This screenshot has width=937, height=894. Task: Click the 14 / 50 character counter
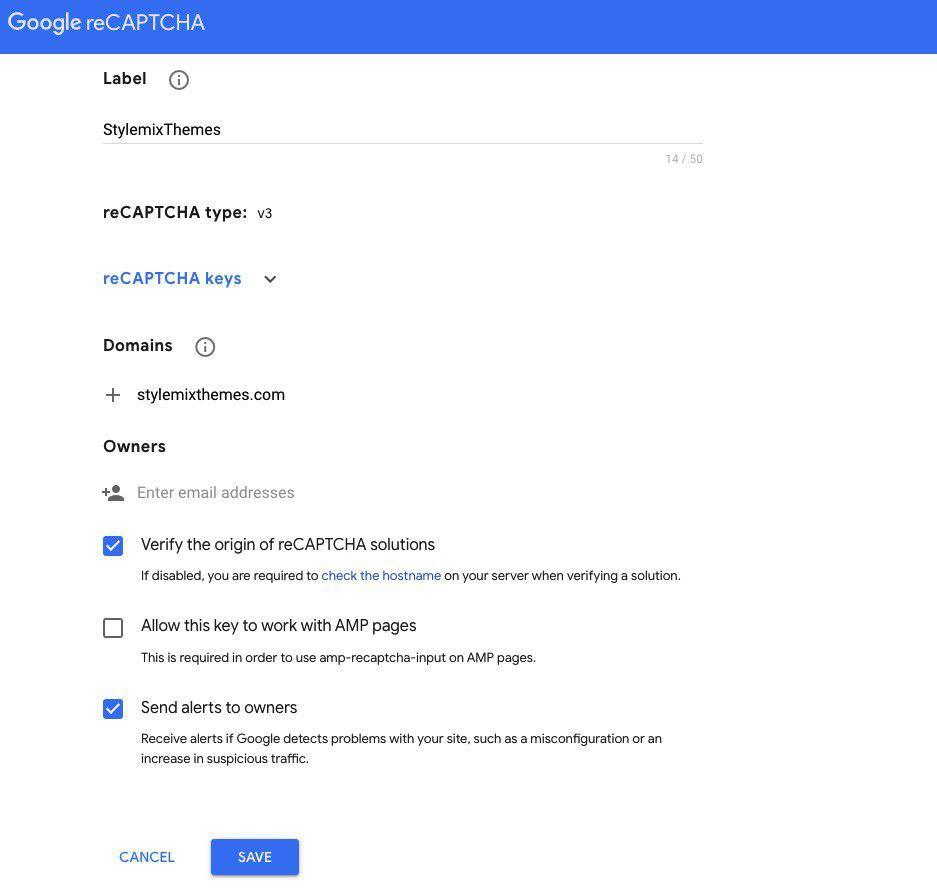684,159
